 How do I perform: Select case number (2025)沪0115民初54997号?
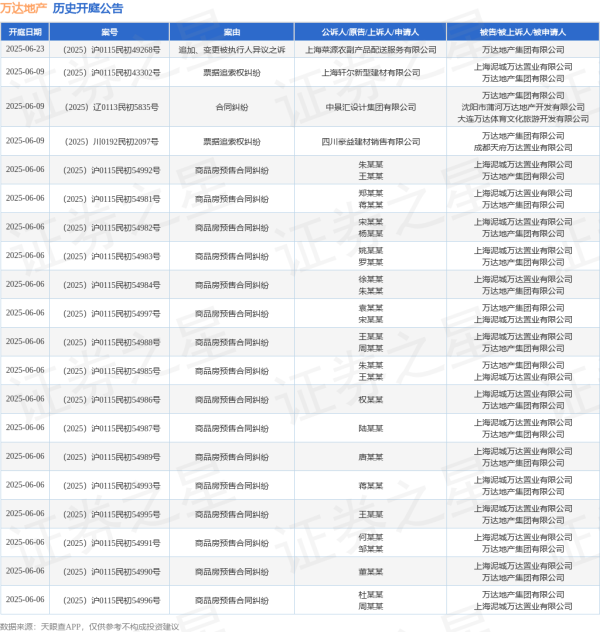[112, 314]
